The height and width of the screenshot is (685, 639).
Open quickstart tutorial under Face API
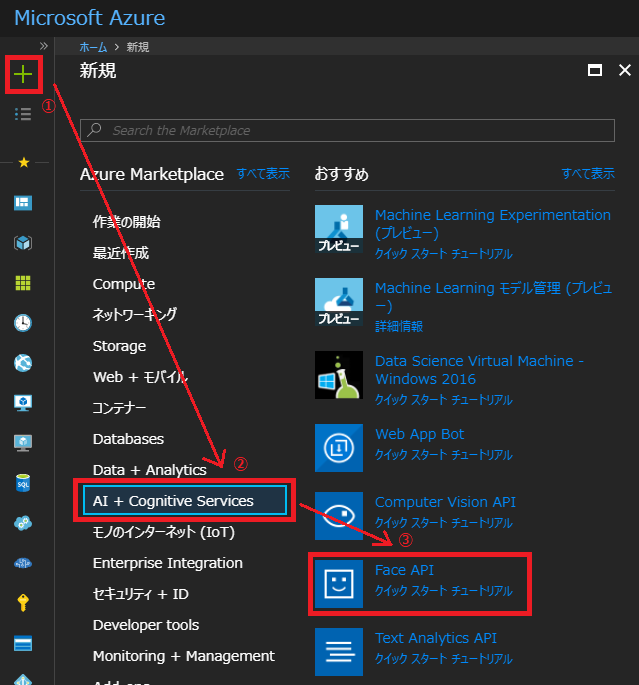(x=444, y=591)
